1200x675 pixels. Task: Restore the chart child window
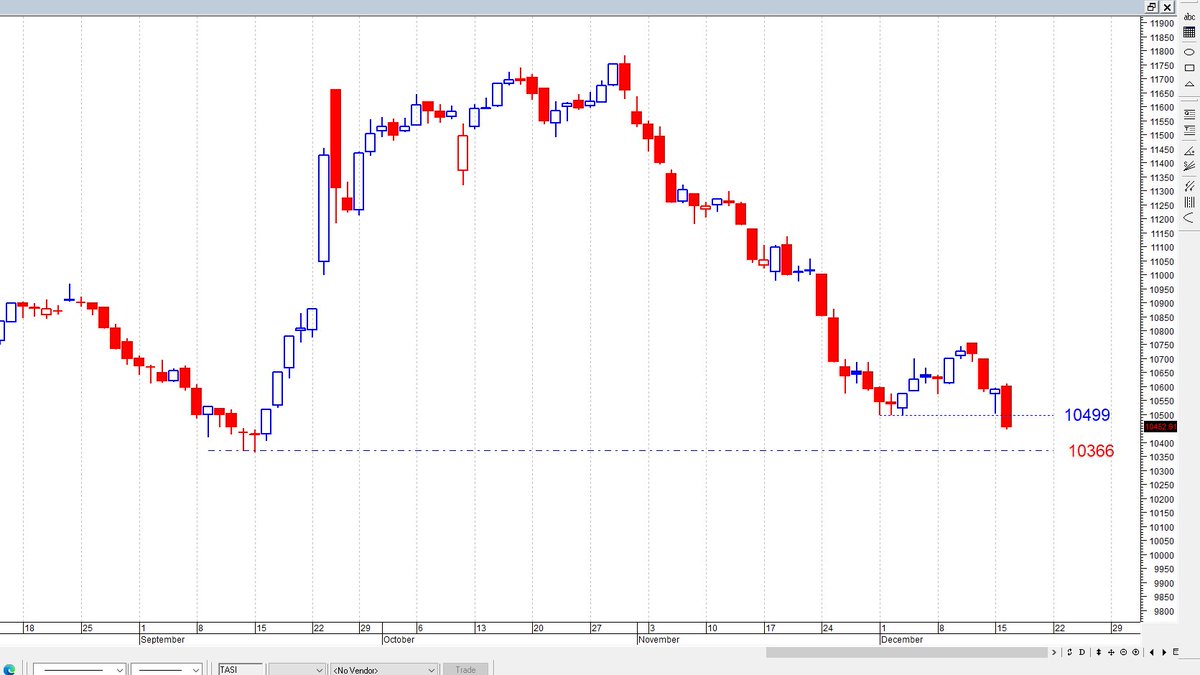pos(1152,6)
